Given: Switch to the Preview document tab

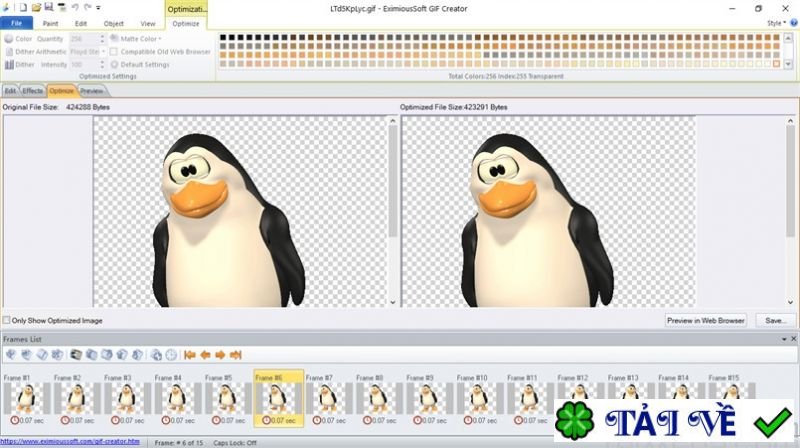Looking at the screenshot, I should tap(92, 91).
